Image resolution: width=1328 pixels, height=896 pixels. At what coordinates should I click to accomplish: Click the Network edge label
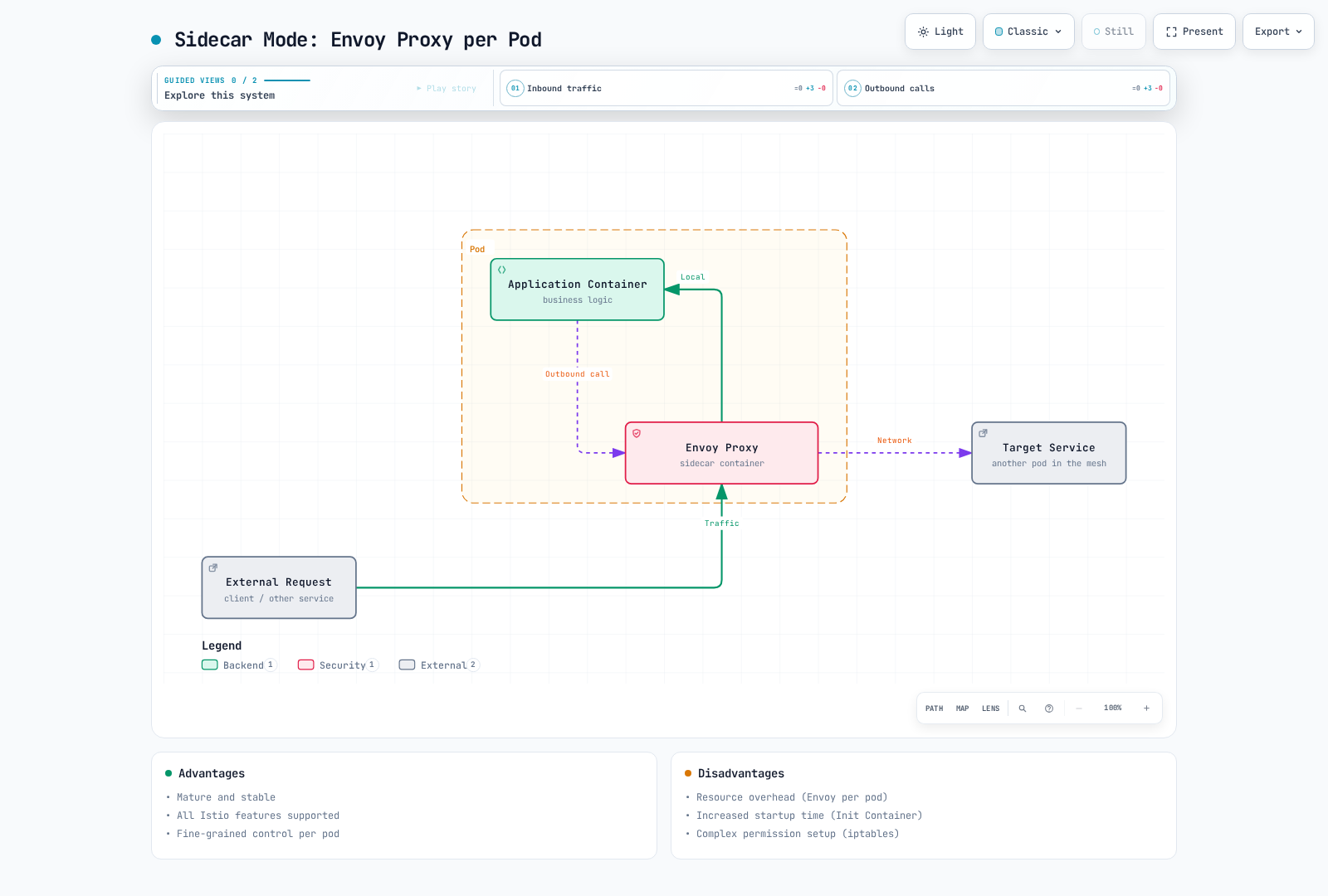pos(895,441)
